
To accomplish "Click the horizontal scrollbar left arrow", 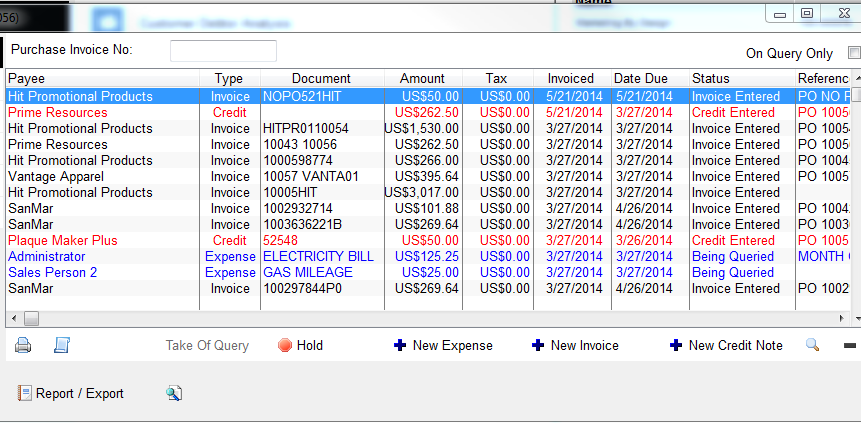I will [14, 318].
